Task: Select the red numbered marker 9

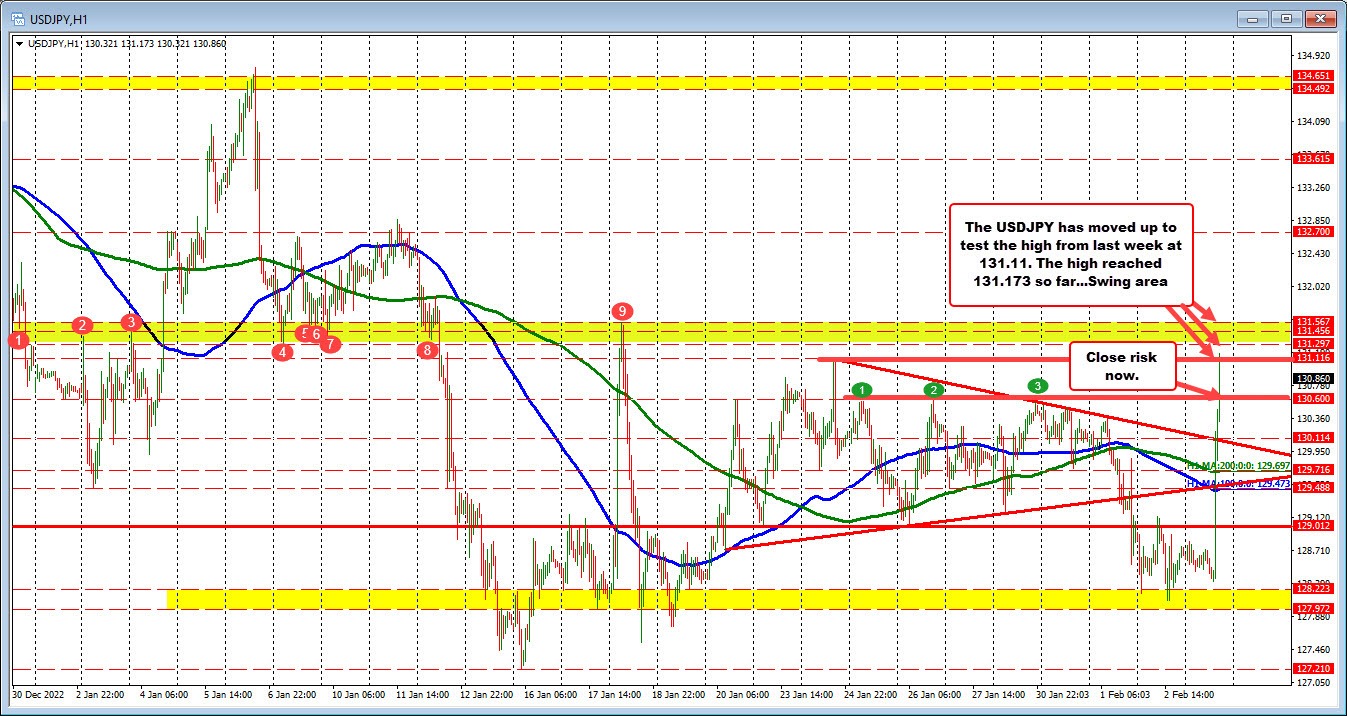Action: [x=622, y=311]
